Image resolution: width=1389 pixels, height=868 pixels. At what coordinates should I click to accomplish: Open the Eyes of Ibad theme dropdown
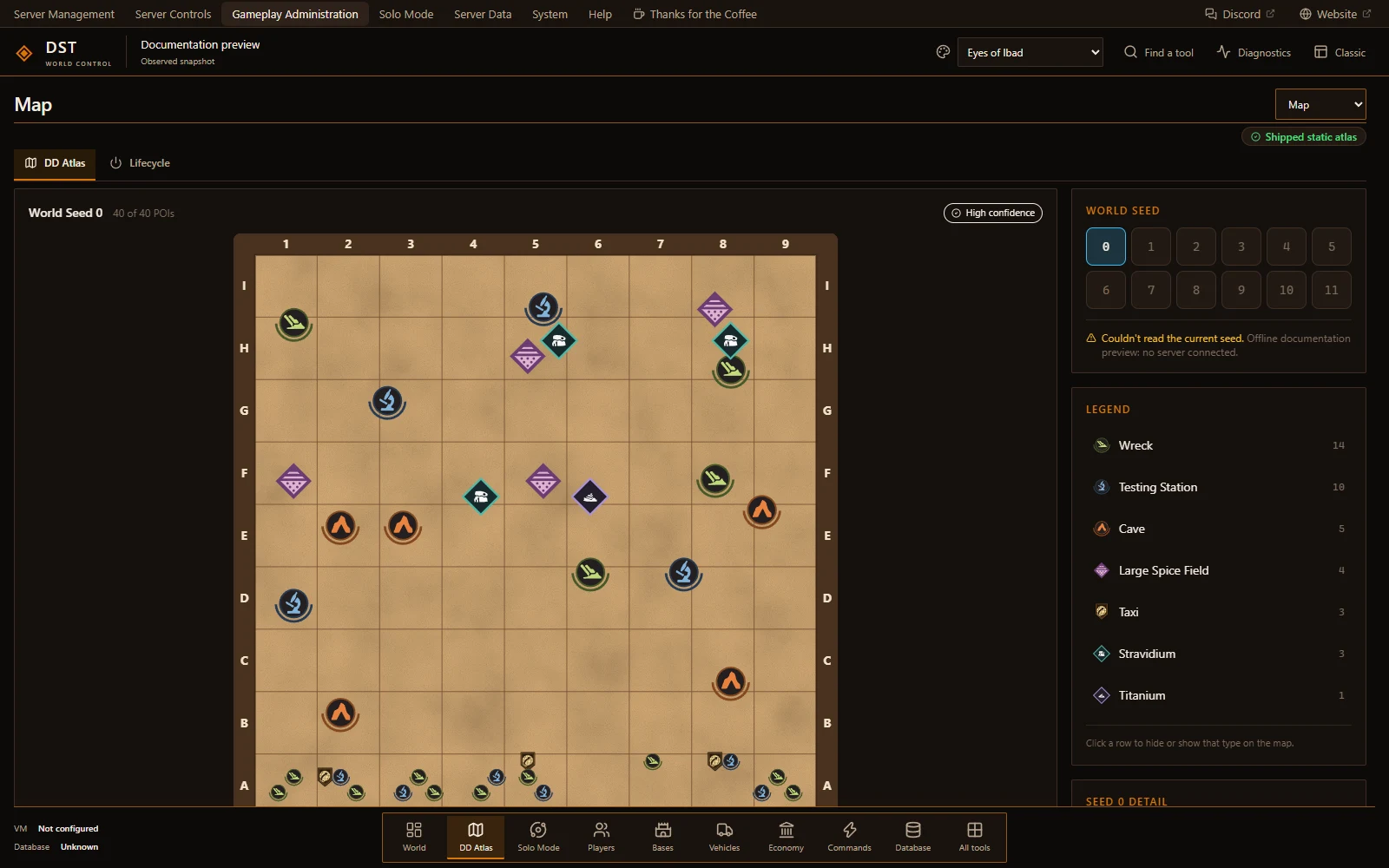click(x=1030, y=52)
